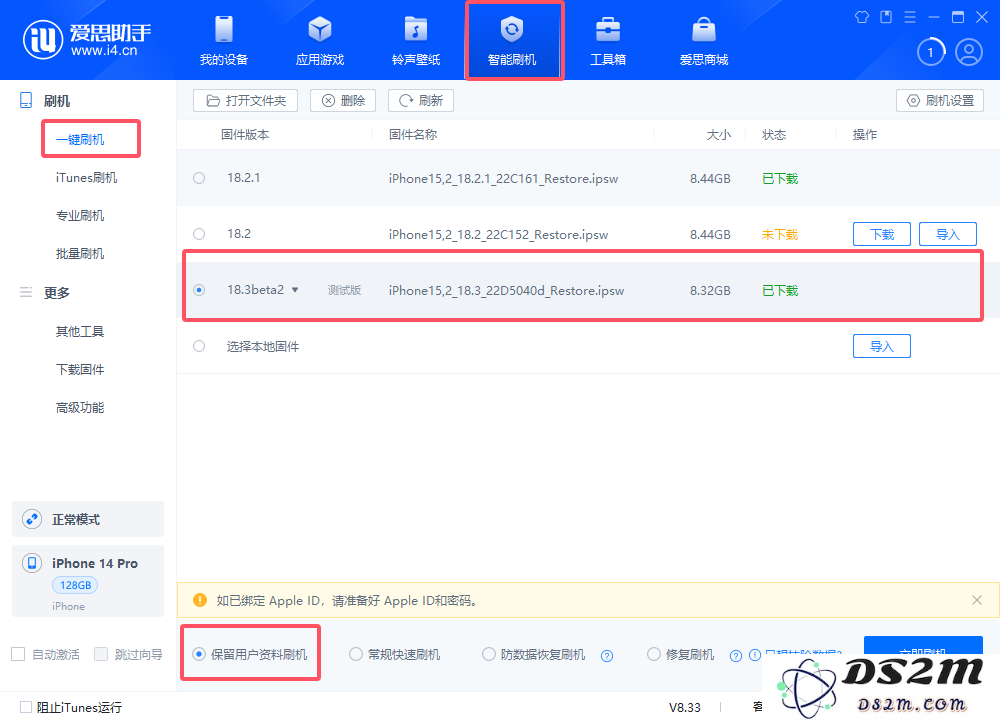Click 固件名称 column header
Screen dimensions: 1000x722
click(413, 135)
